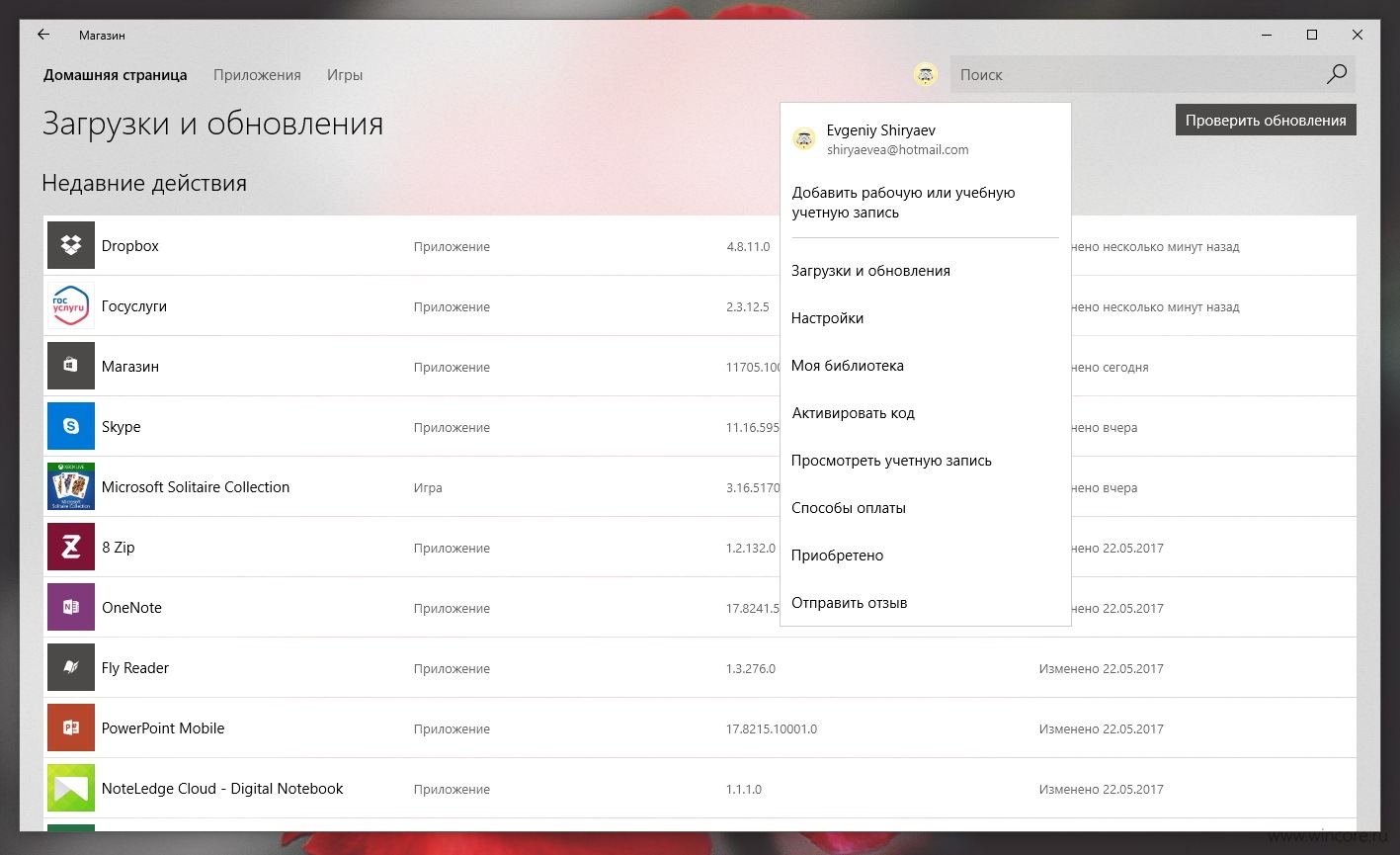Open Настройки from account menu

point(827,318)
